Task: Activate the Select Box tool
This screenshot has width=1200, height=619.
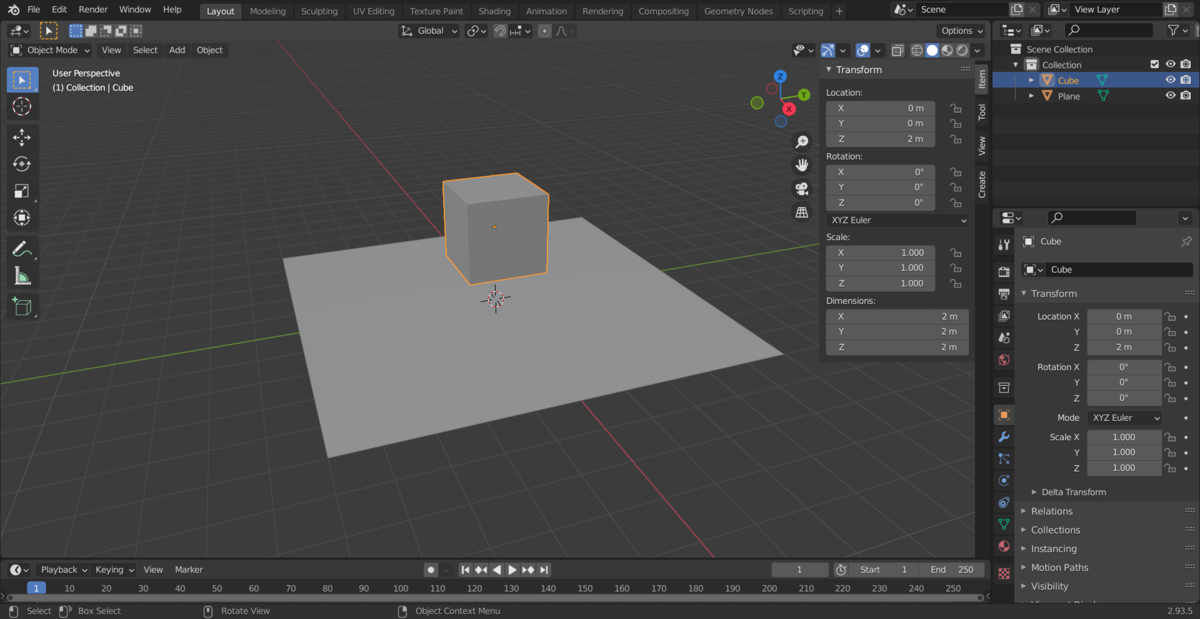Action: point(22,80)
